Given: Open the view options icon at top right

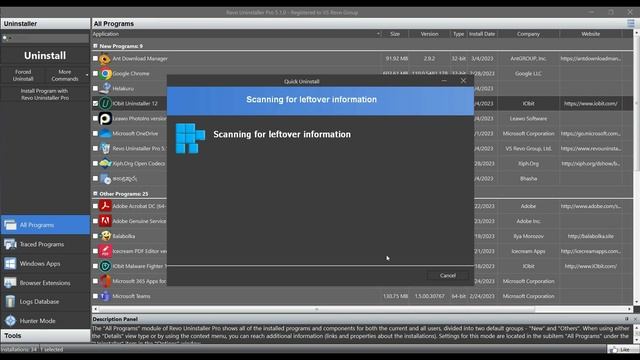Looking at the screenshot, I should click(631, 23).
